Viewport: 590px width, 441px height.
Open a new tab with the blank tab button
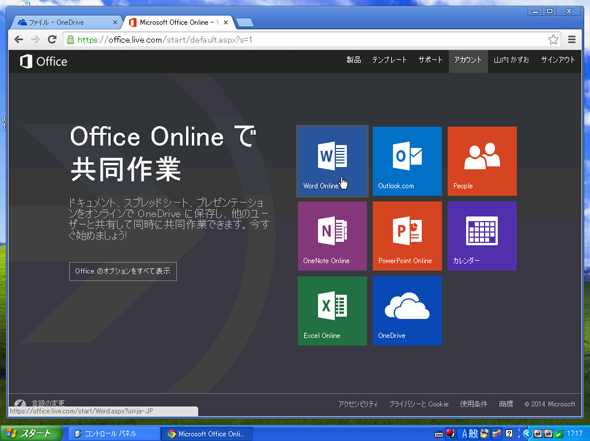(x=245, y=23)
